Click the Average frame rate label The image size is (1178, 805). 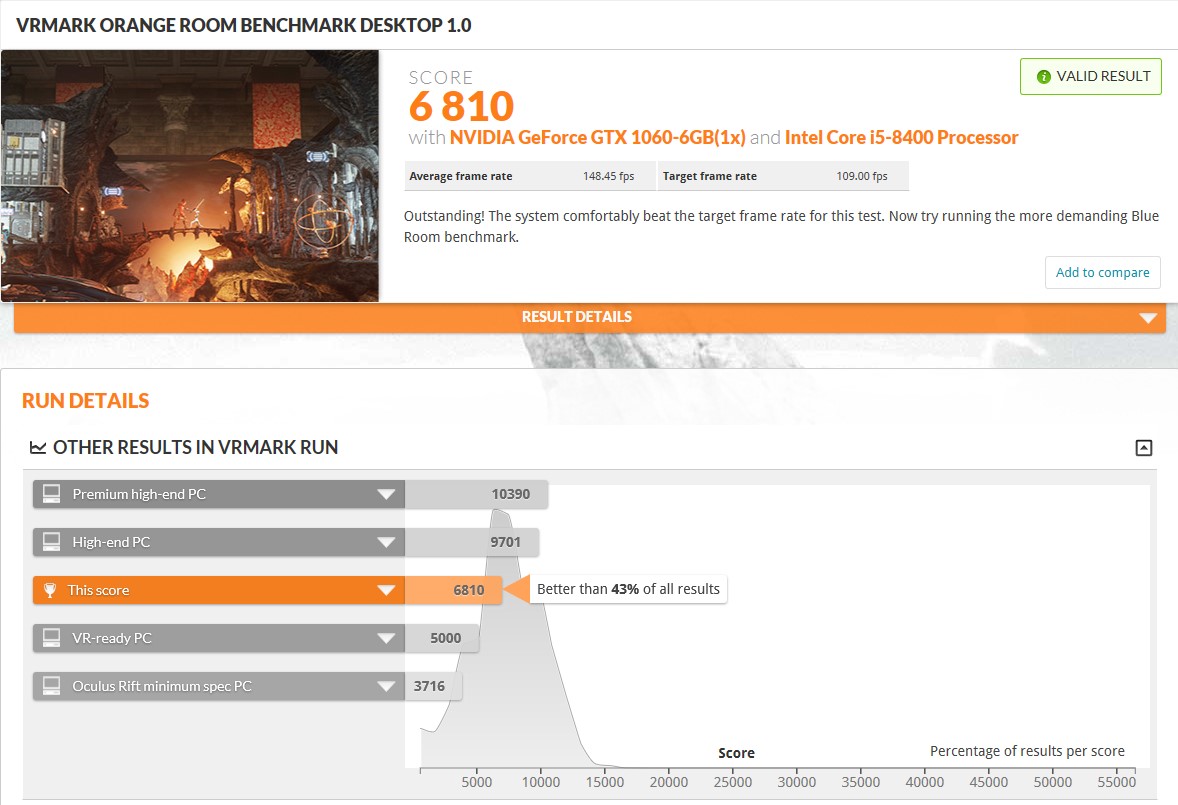coord(461,176)
